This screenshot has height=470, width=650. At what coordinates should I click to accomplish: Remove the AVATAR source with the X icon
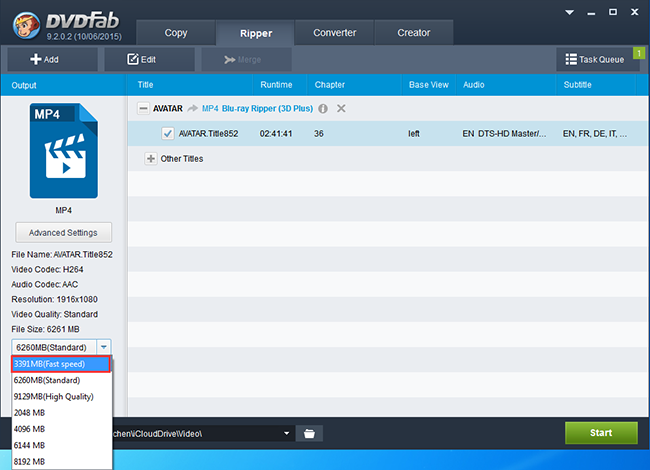point(341,109)
